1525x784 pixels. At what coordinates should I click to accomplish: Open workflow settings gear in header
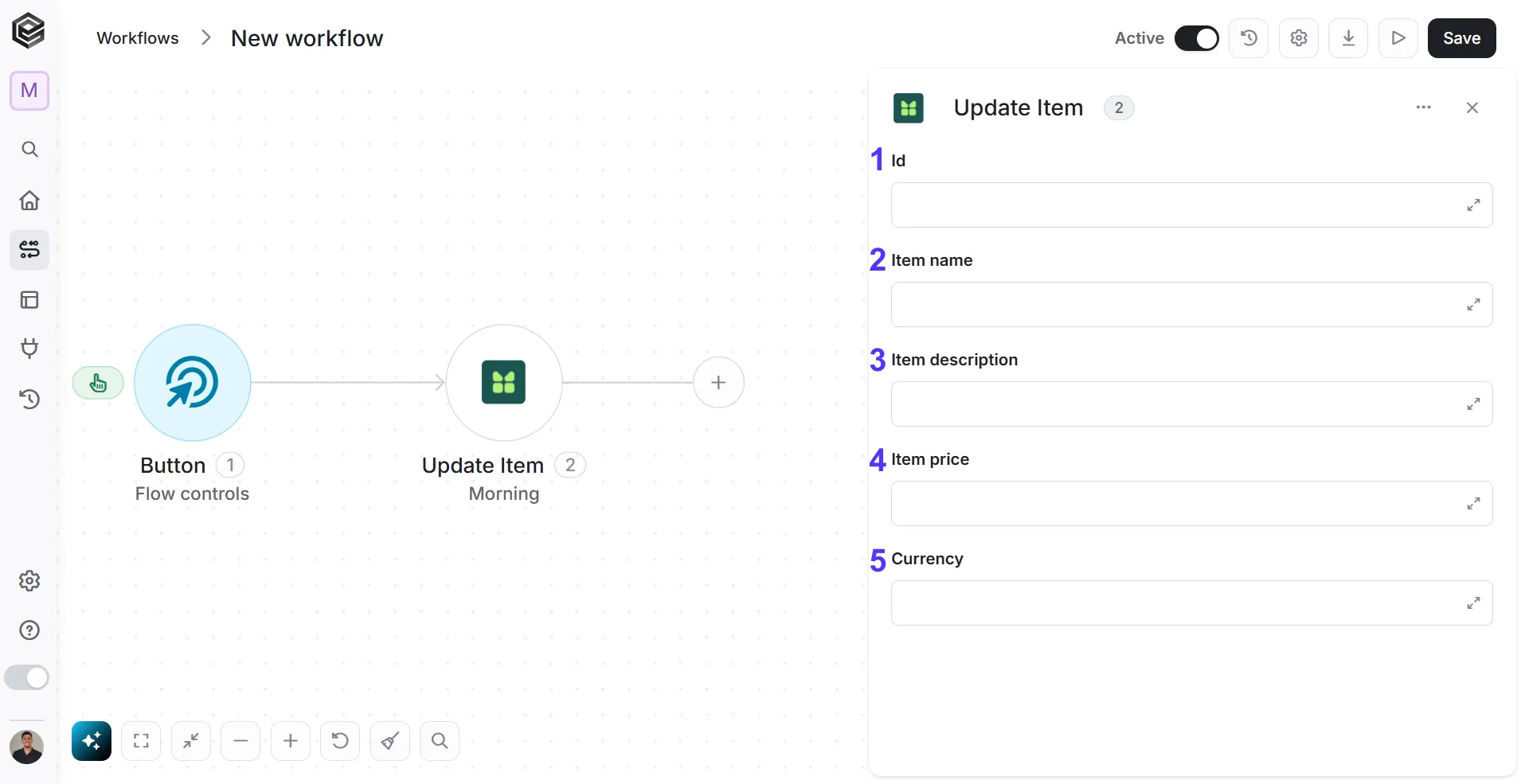pos(1299,38)
